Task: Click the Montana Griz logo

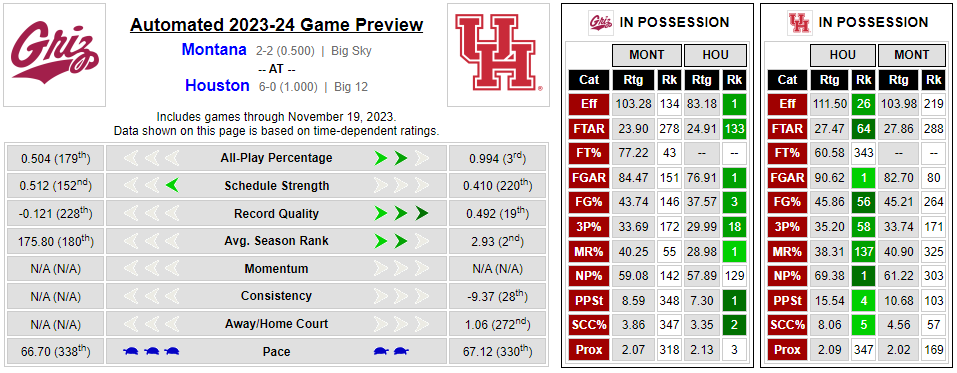Action: coord(54,54)
